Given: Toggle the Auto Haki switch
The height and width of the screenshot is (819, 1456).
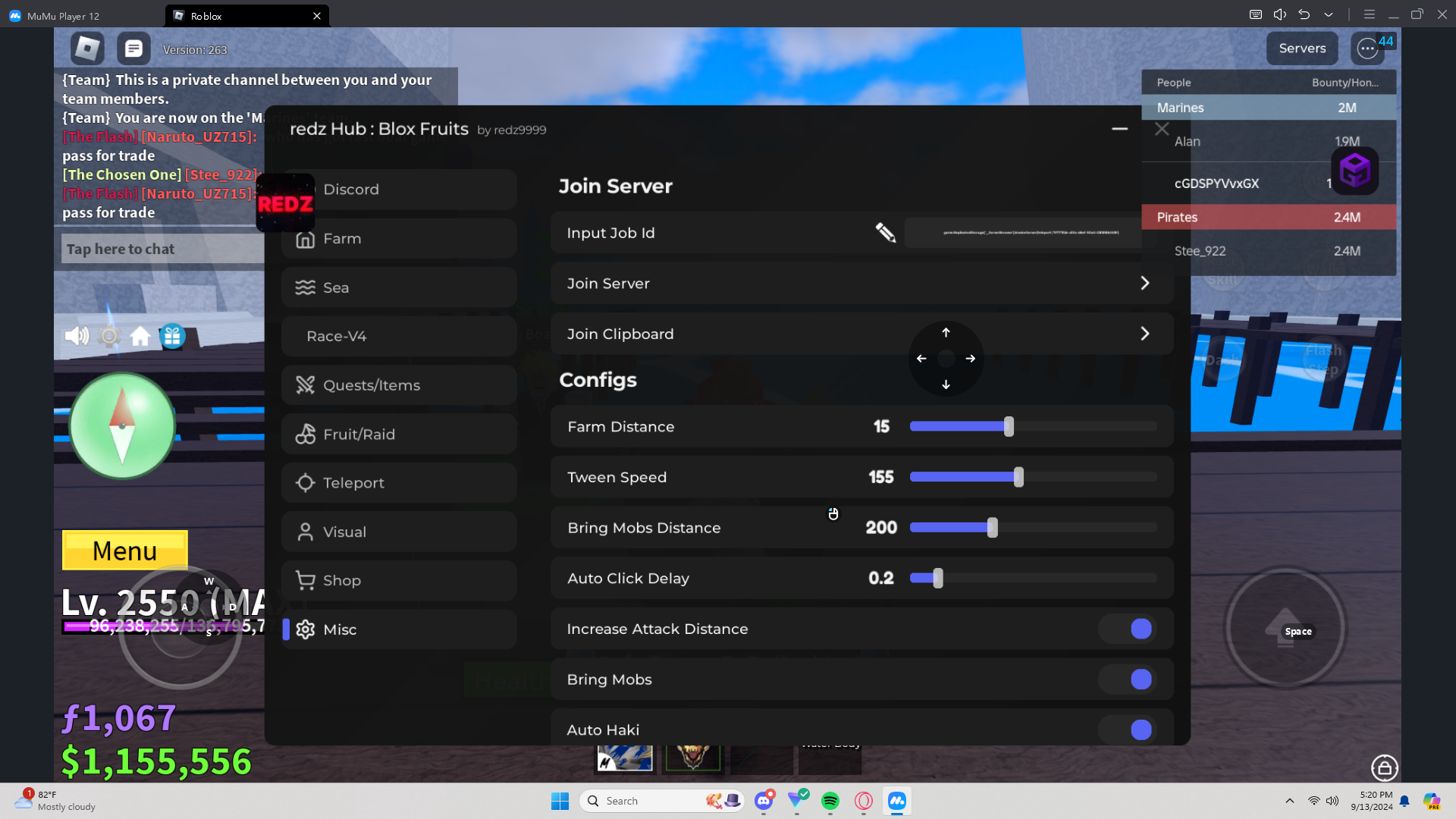Looking at the screenshot, I should pos(1127,730).
